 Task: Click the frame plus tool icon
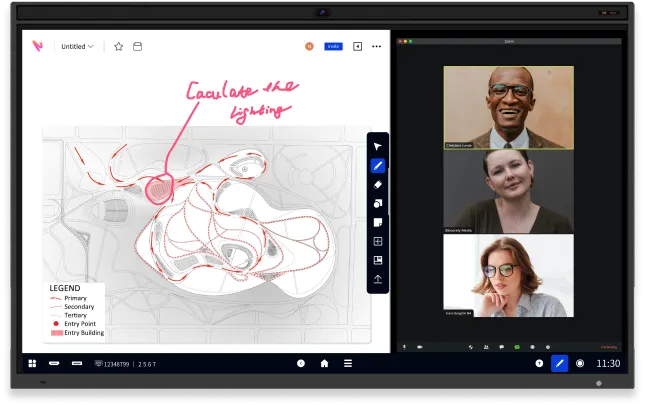(378, 241)
